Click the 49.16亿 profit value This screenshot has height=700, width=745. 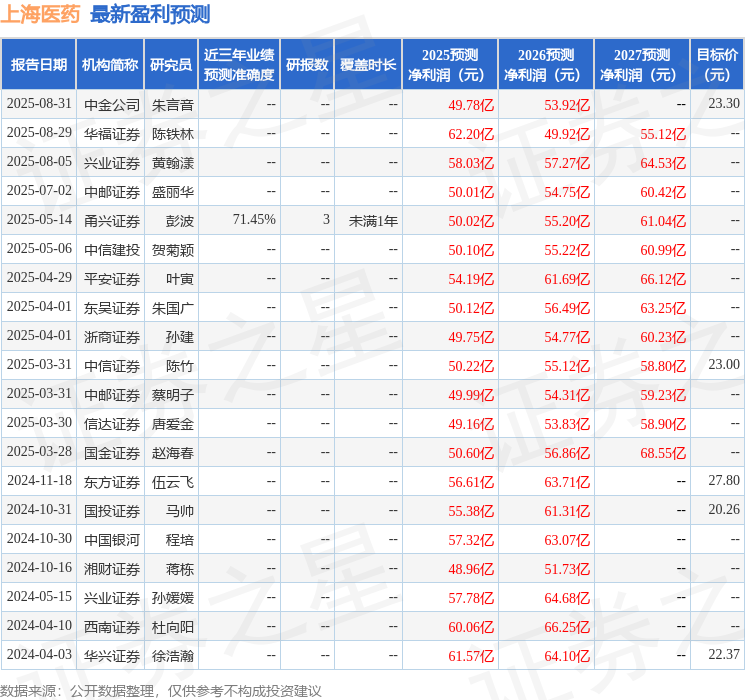[x=471, y=423]
